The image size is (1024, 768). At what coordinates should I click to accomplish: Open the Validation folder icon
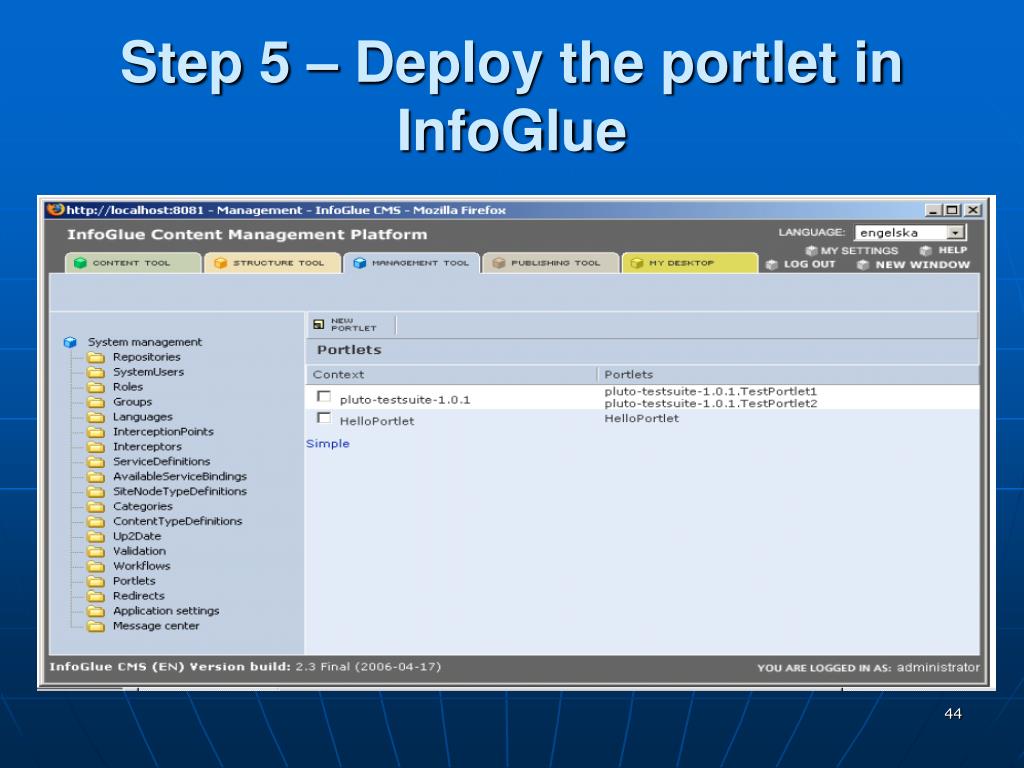point(96,551)
